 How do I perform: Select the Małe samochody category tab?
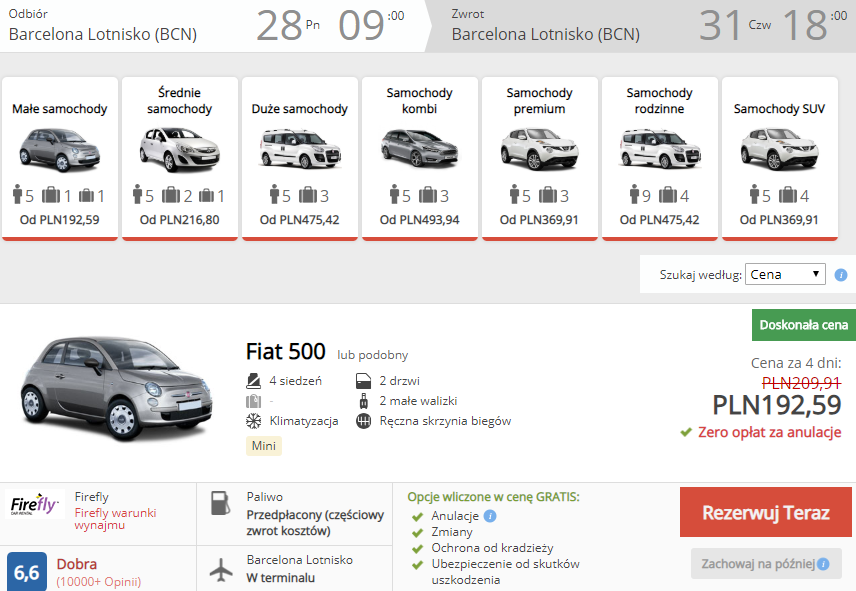coord(60,158)
